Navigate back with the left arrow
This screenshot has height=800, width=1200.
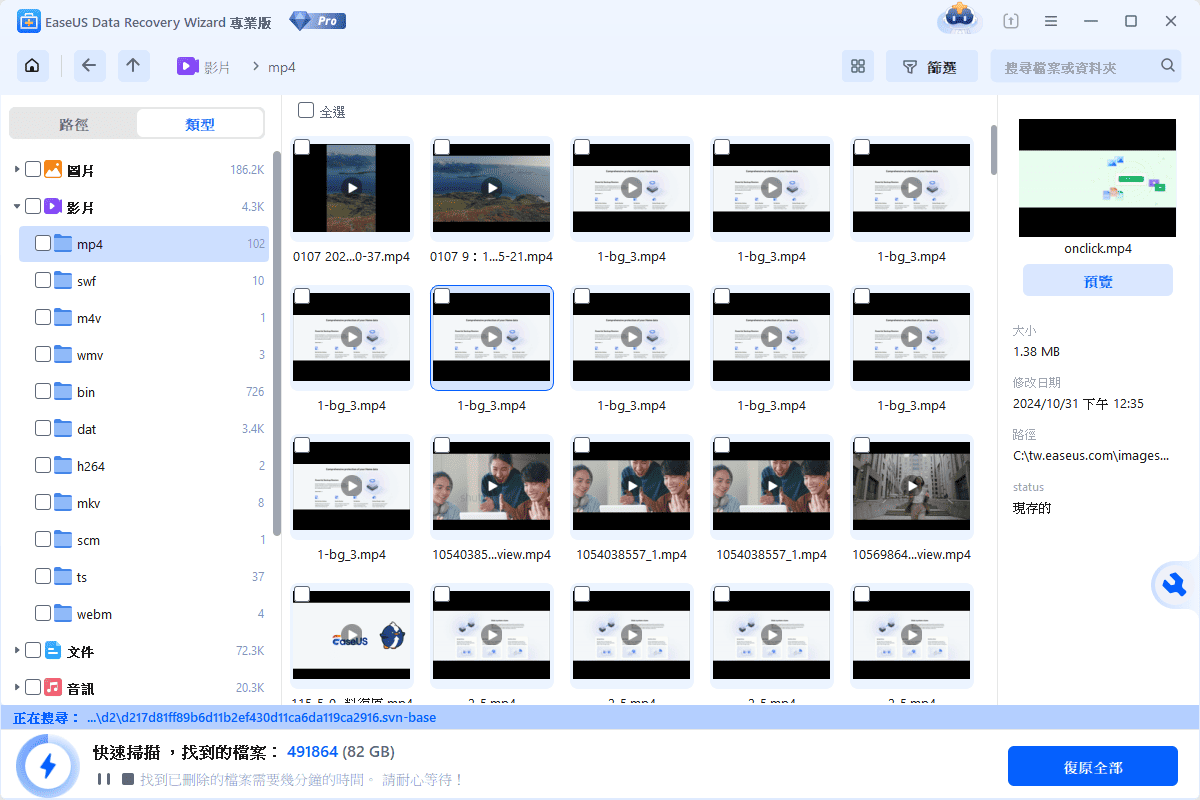89,66
